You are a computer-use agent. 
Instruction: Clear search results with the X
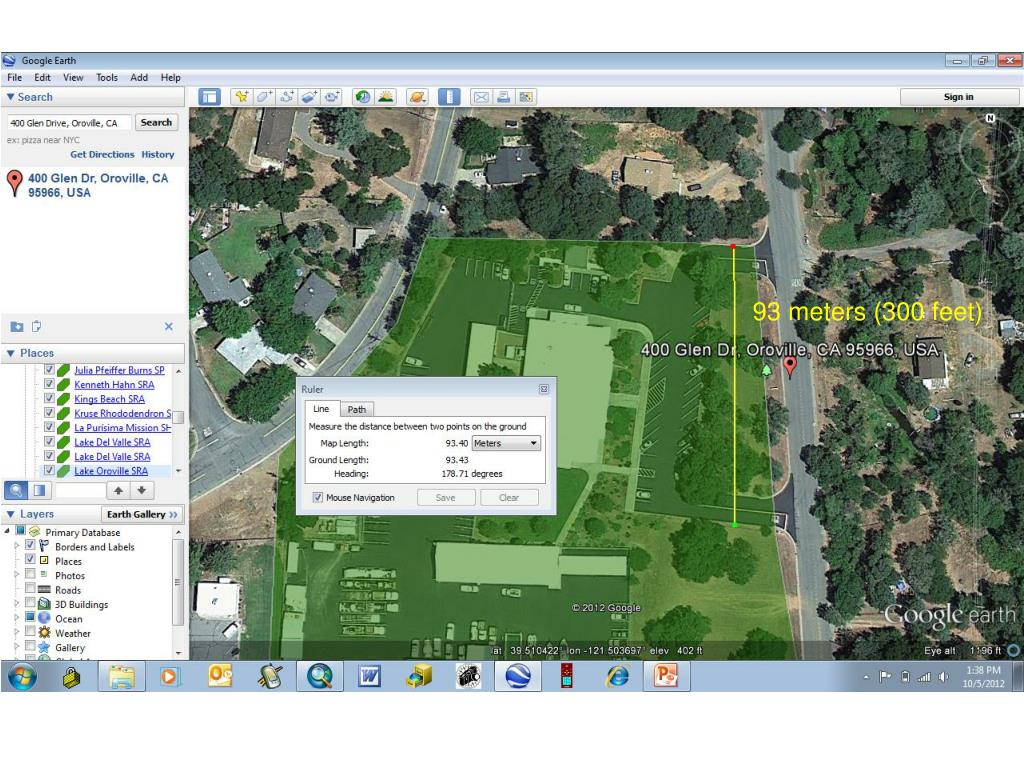(x=168, y=326)
